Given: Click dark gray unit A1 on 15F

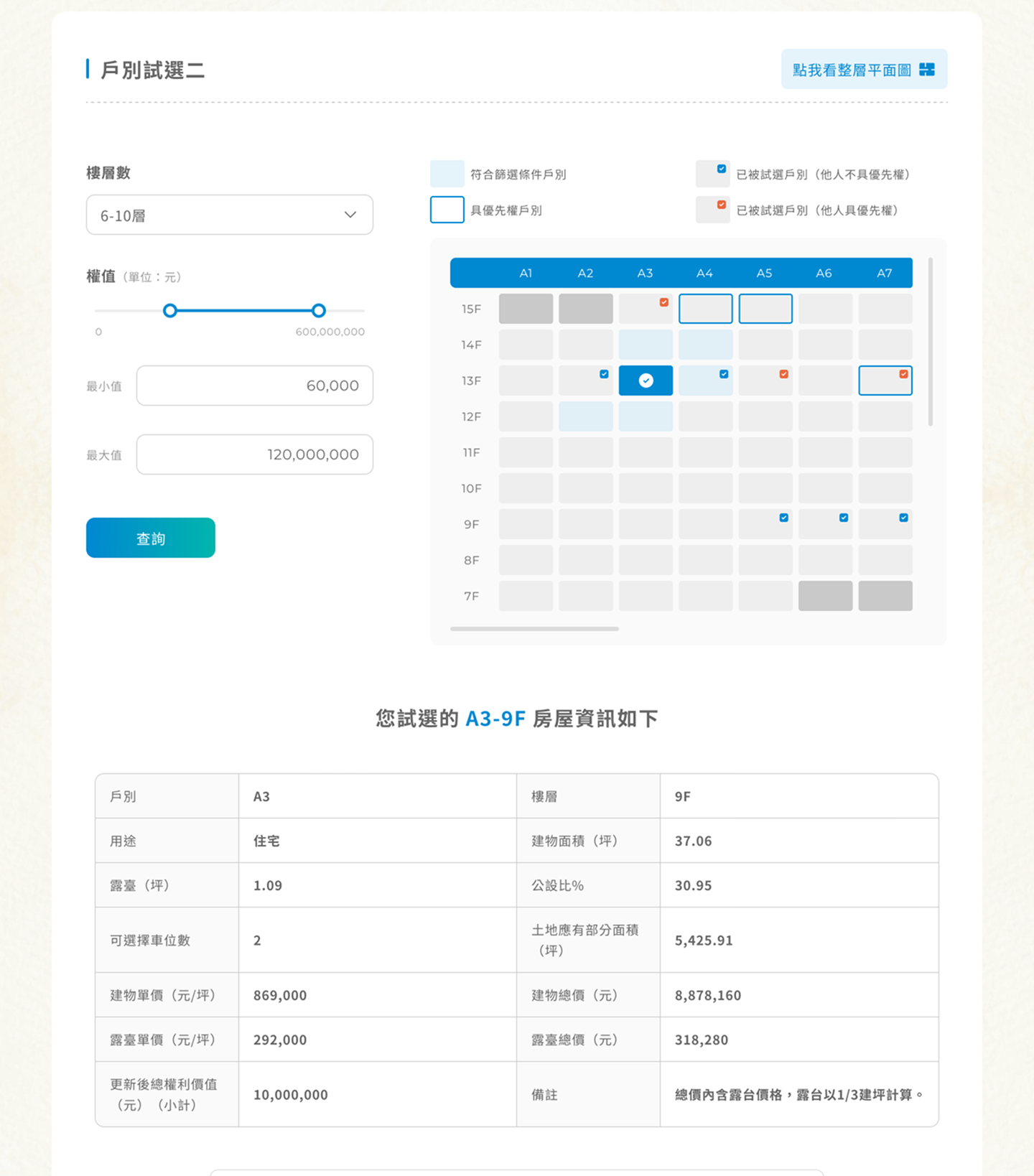Looking at the screenshot, I should pyautogui.click(x=526, y=309).
